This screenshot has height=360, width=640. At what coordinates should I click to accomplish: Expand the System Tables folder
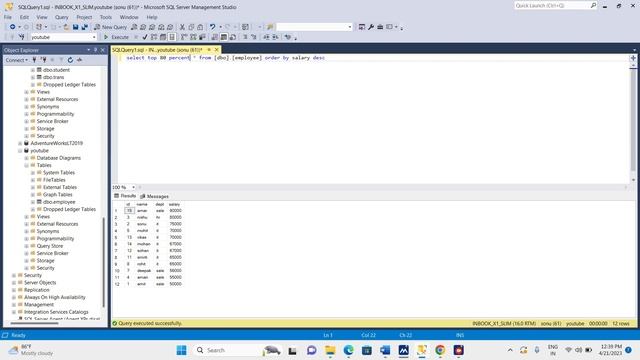(33, 173)
